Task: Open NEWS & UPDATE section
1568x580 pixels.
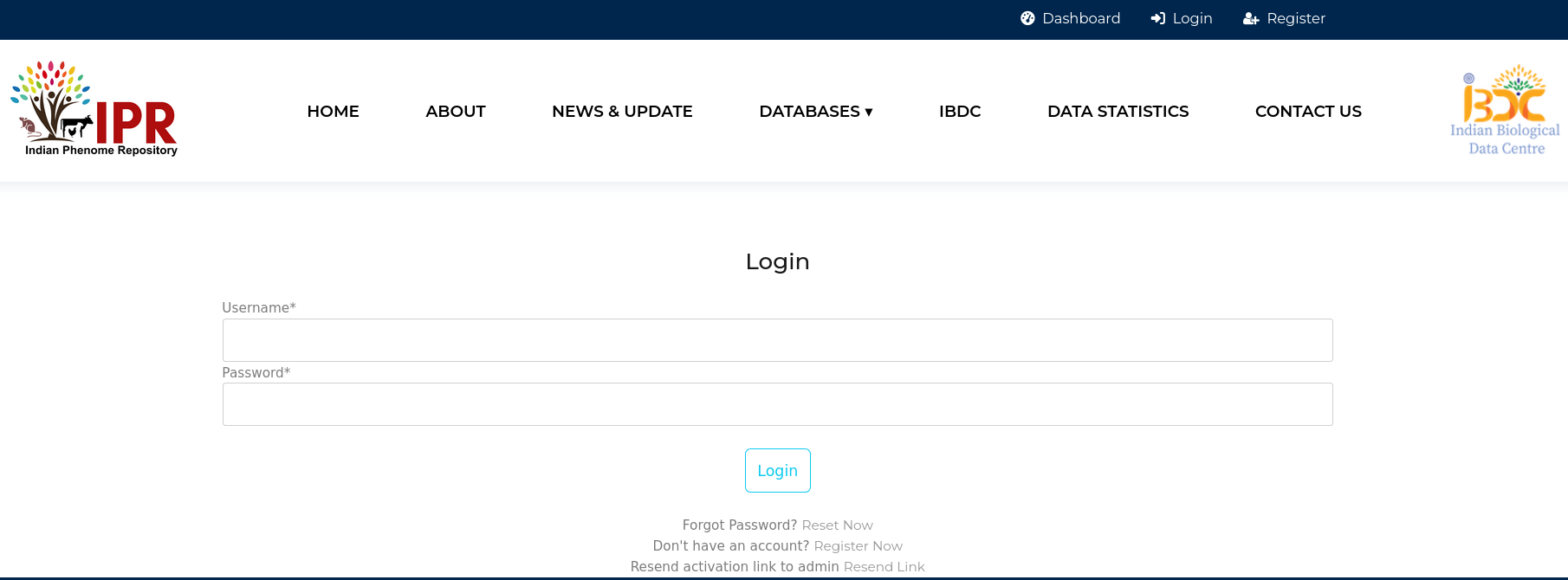Action: [622, 112]
